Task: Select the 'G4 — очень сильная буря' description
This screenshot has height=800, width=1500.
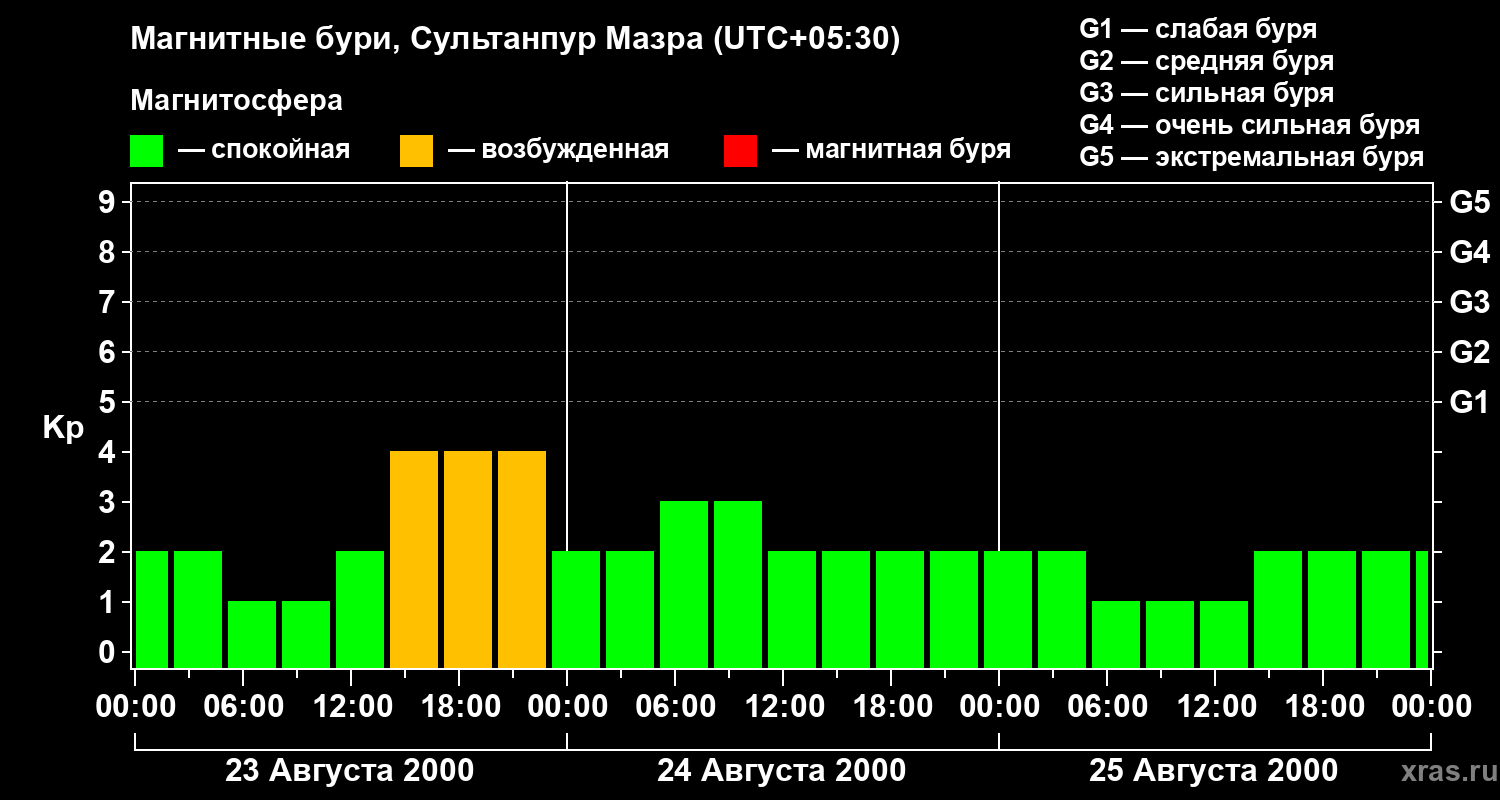Action: coord(1250,125)
